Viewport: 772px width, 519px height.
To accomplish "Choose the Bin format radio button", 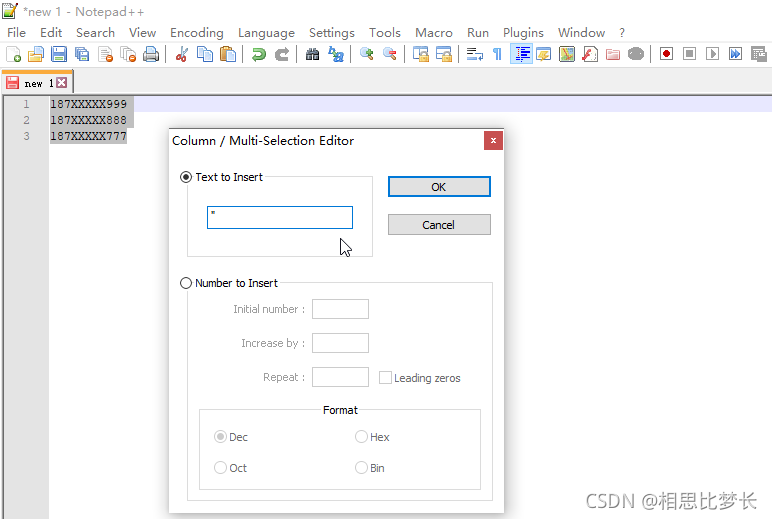I will [x=361, y=467].
